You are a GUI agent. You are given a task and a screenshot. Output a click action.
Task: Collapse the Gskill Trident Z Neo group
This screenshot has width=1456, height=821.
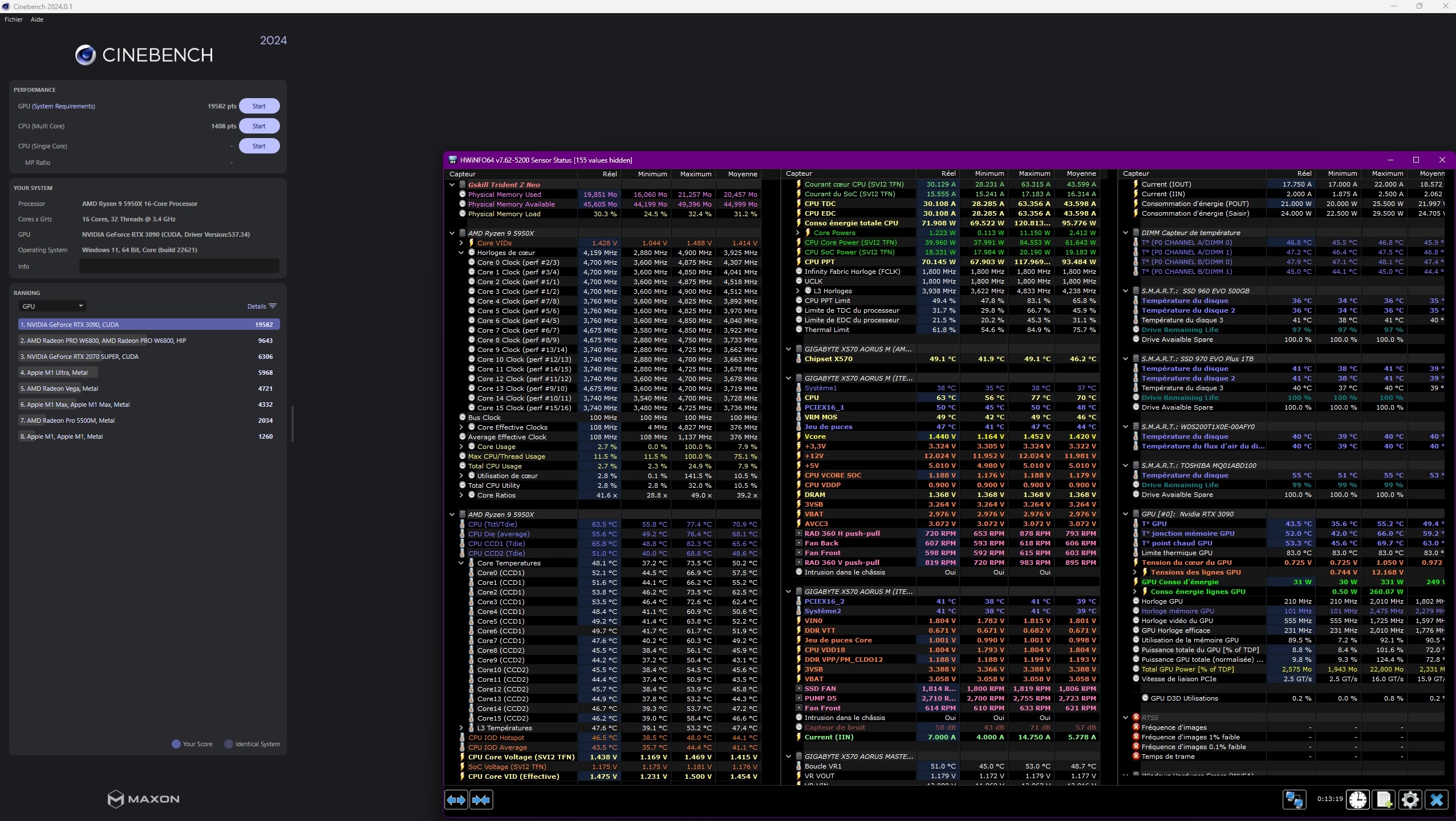coord(452,185)
